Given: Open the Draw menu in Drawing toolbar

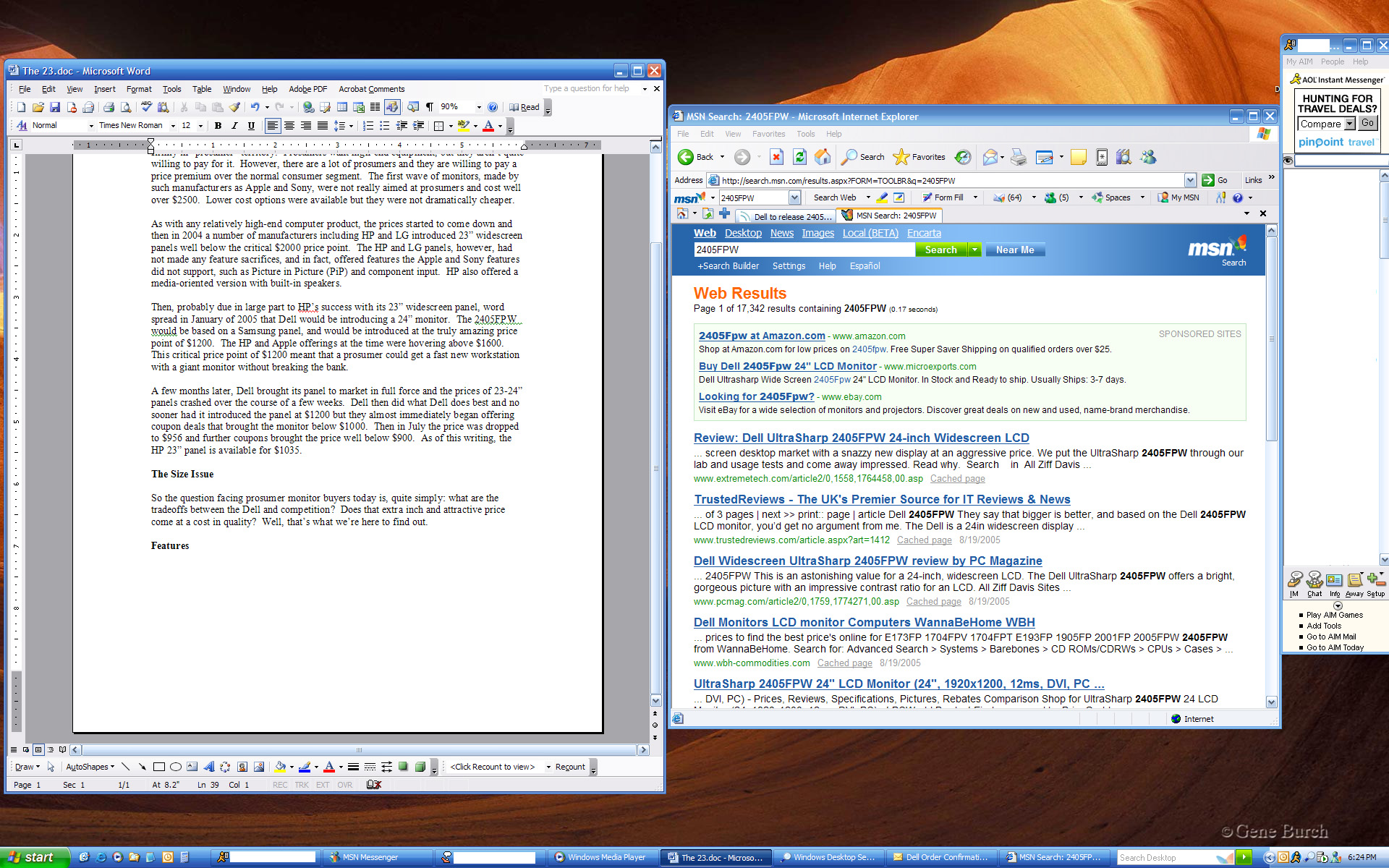Looking at the screenshot, I should [27, 767].
